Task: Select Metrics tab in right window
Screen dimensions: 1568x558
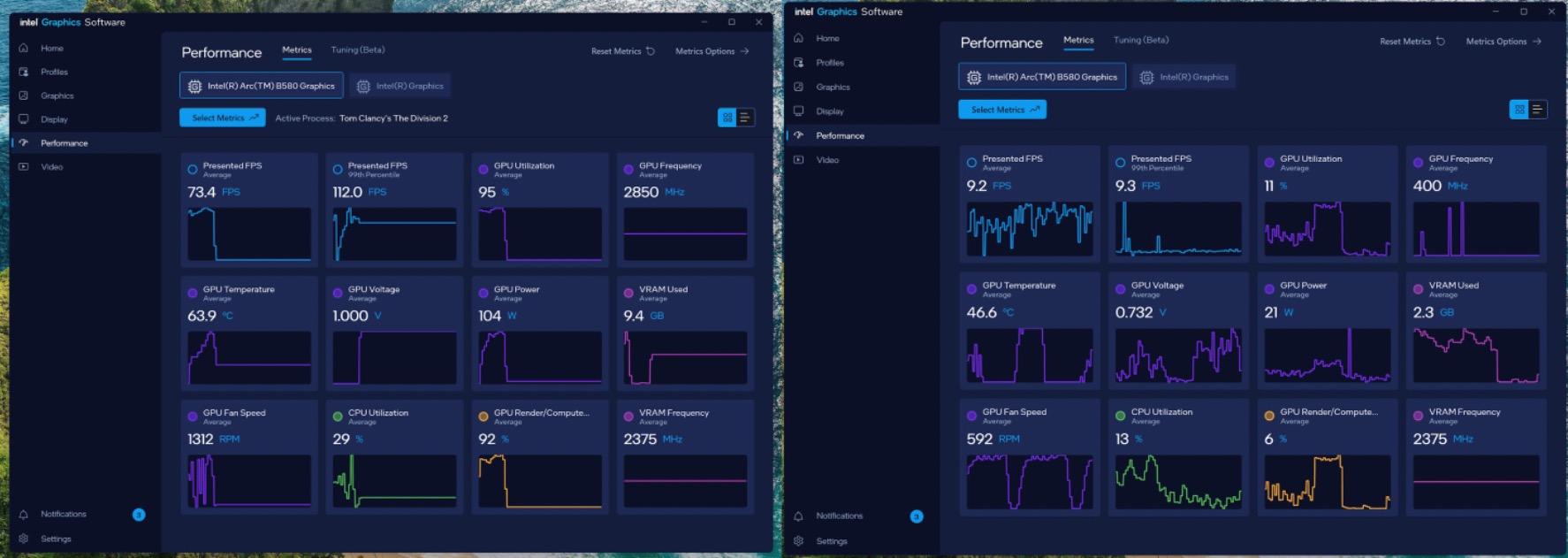Action: pyautogui.click(x=1078, y=41)
